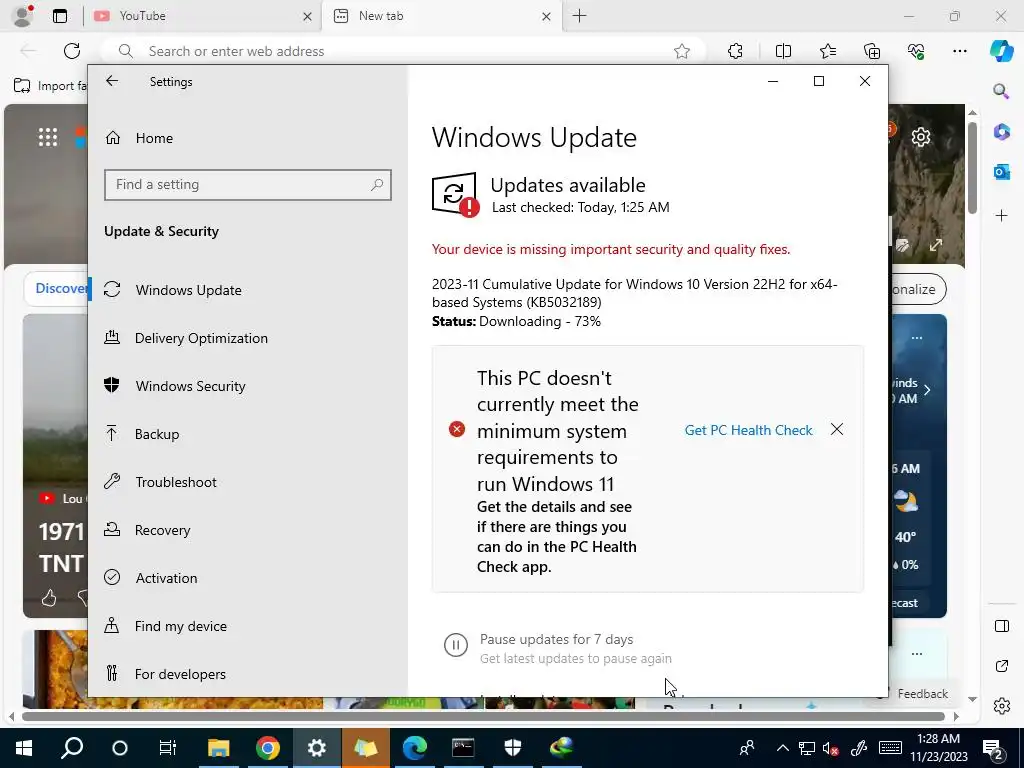Open Edge Collections icon
The height and width of the screenshot is (768, 1024).
point(872,51)
